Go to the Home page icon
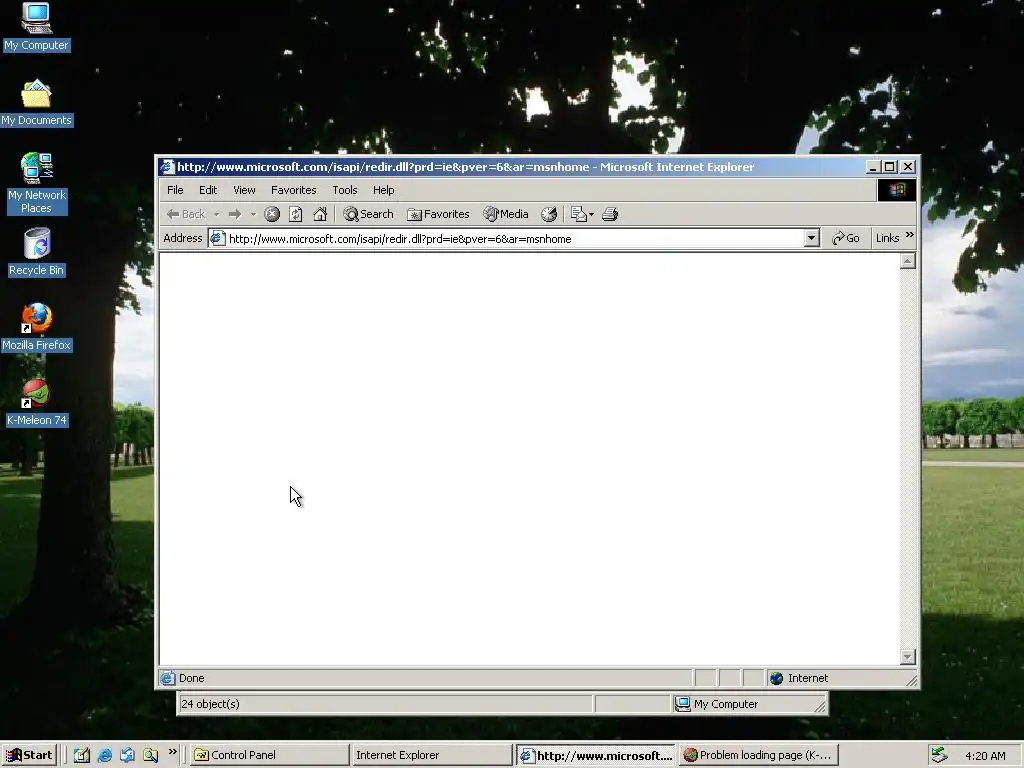Screen dimensions: 1024x768 pyautogui.click(x=320, y=214)
